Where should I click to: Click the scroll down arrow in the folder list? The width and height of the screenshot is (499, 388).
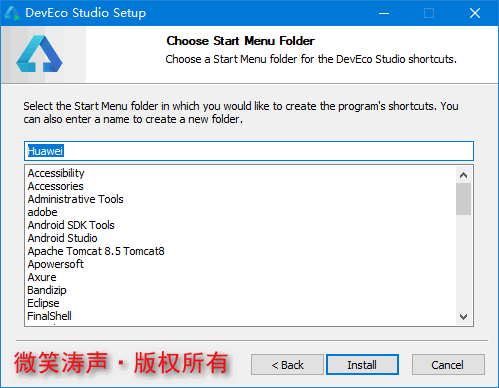pos(463,317)
